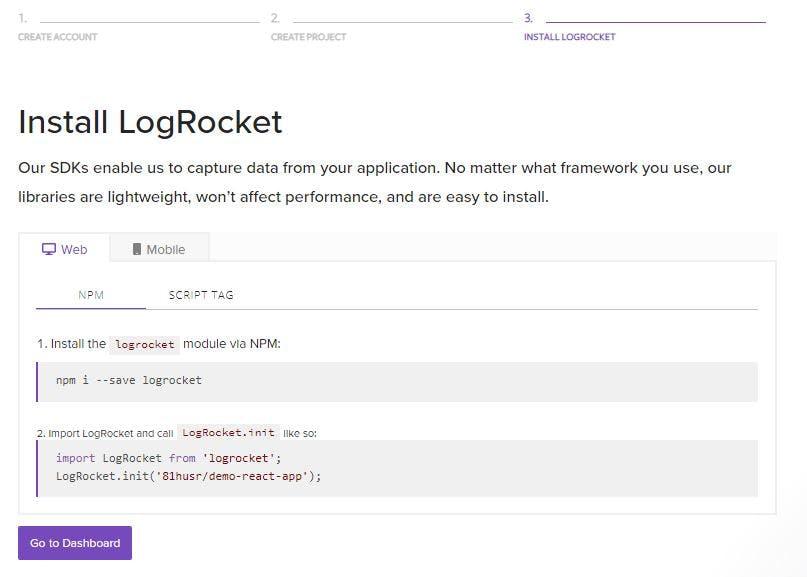Click the inline LogRocket.init code snippet
The width and height of the screenshot is (807, 577).
coord(228,433)
